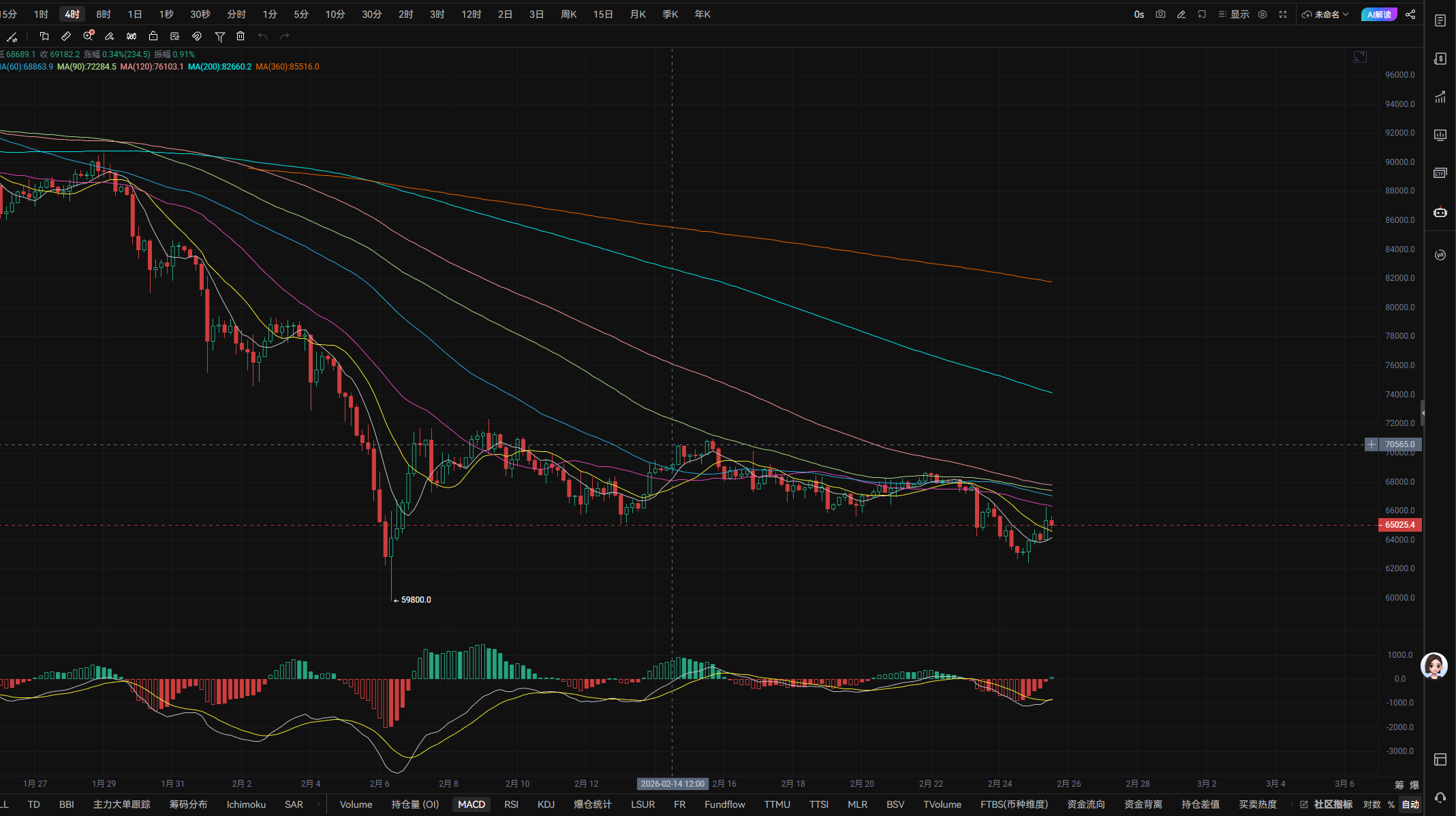Select the ruler measure tool
1456x816 pixels.
(x=66, y=36)
